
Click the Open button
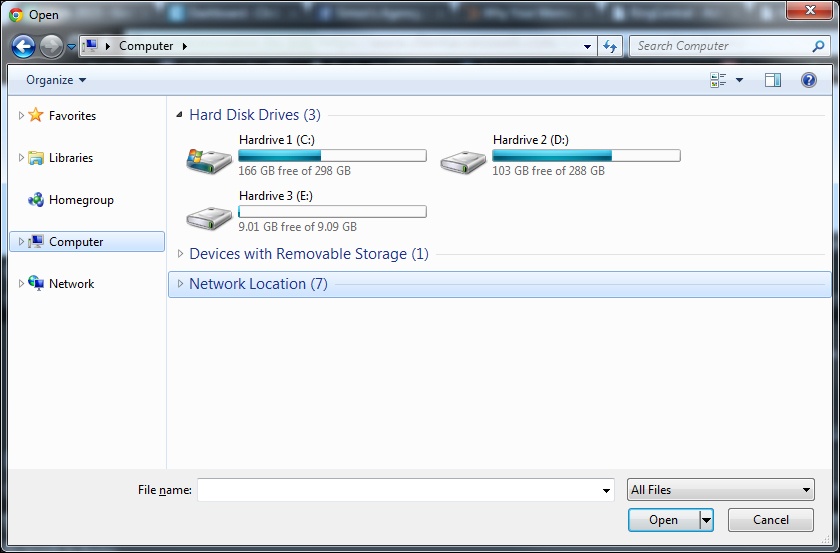tap(663, 520)
